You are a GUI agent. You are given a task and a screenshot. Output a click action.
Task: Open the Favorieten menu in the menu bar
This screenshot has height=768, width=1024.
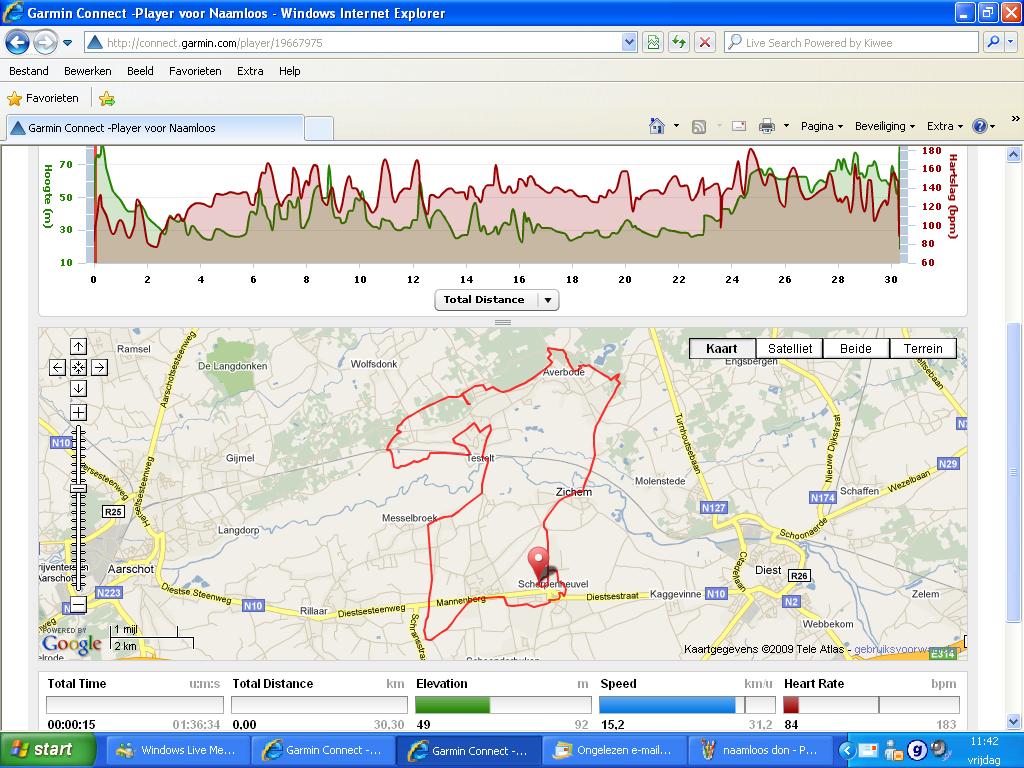195,71
